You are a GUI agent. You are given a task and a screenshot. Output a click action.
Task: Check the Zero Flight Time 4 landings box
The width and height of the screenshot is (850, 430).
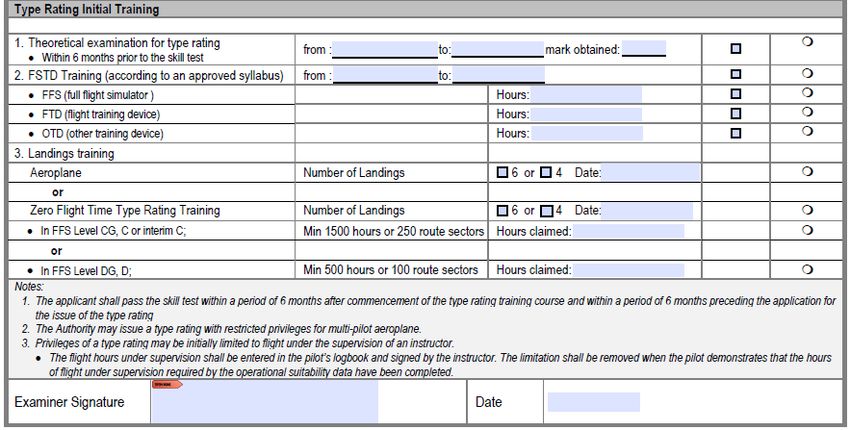(x=547, y=210)
